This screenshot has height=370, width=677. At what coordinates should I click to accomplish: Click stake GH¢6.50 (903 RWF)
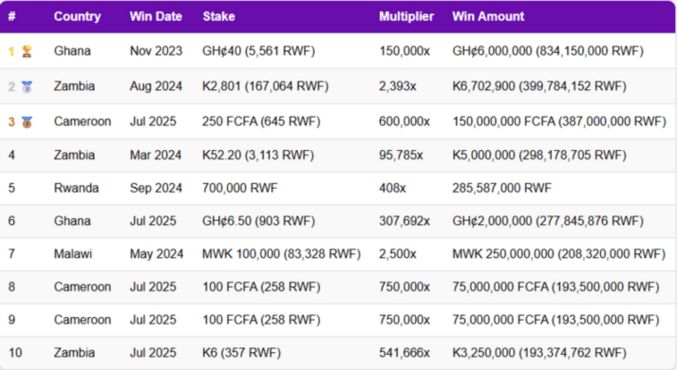[x=259, y=221]
